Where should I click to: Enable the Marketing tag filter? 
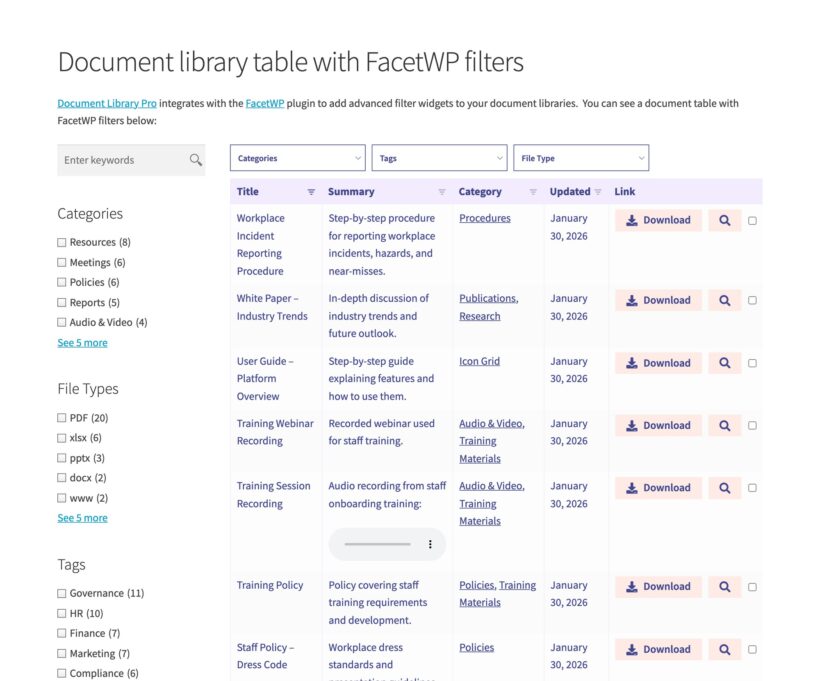tap(62, 653)
